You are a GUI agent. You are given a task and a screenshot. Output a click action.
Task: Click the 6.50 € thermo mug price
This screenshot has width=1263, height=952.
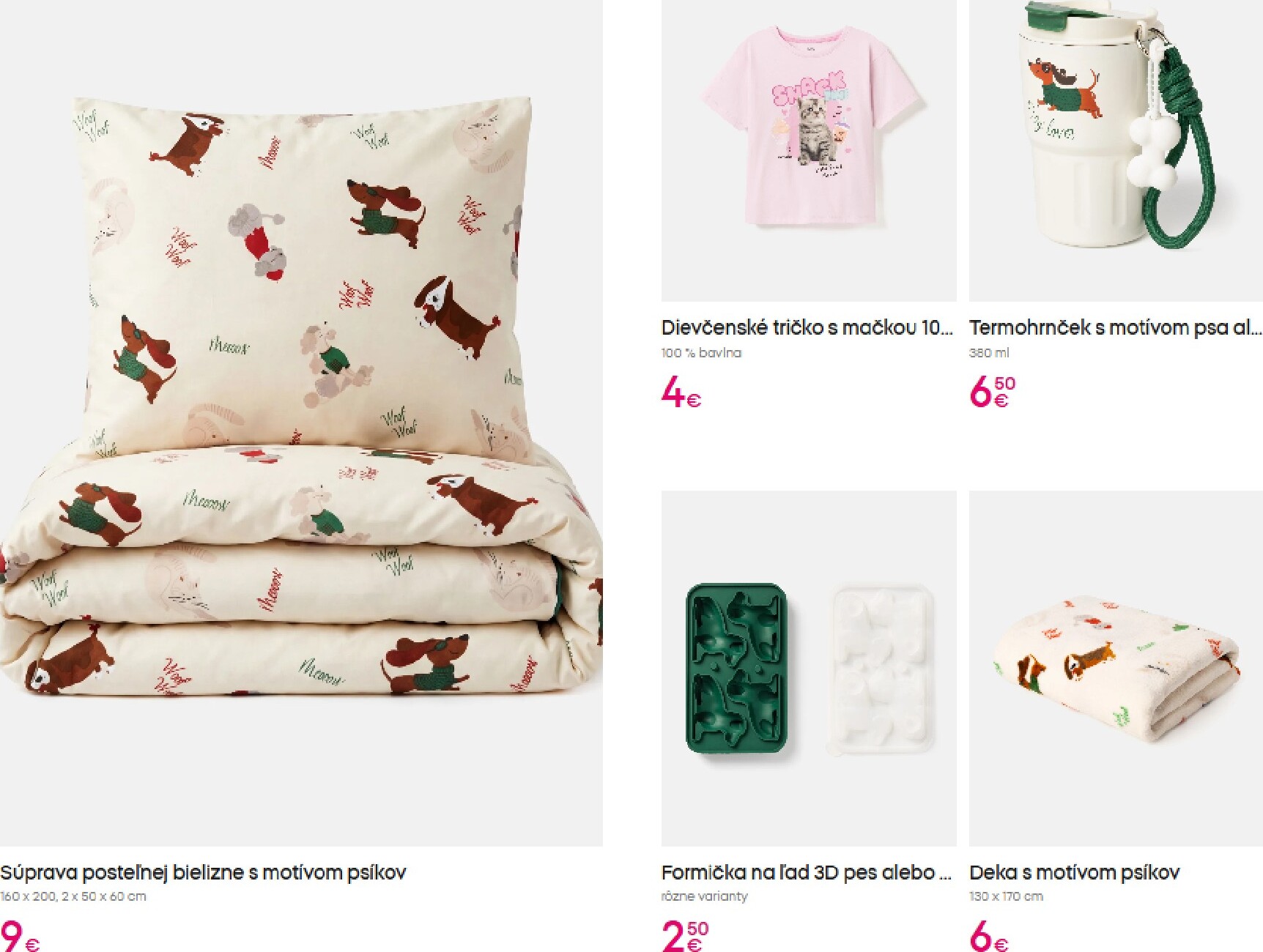click(x=993, y=393)
